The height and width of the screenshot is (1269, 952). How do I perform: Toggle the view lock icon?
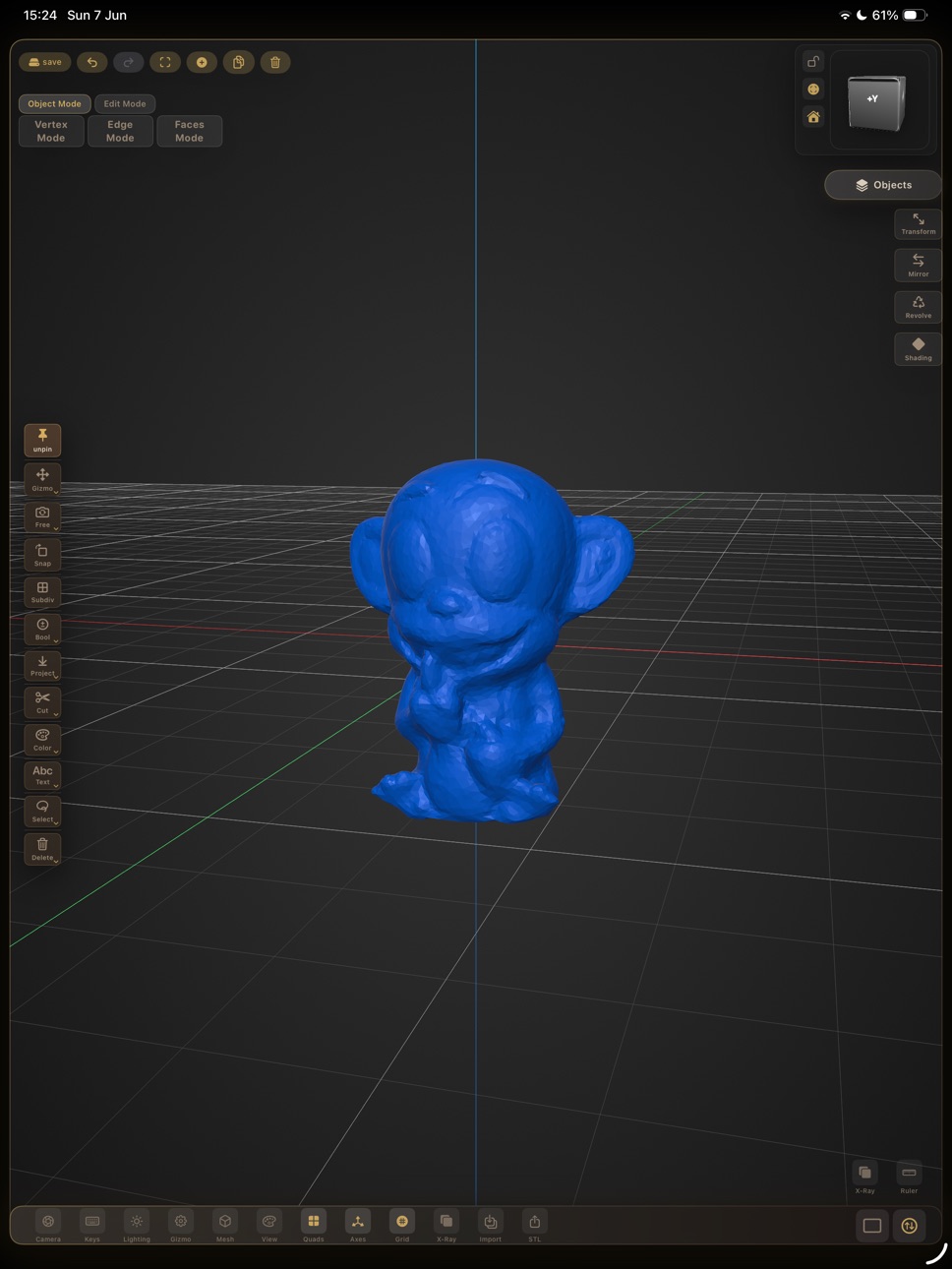click(x=813, y=61)
